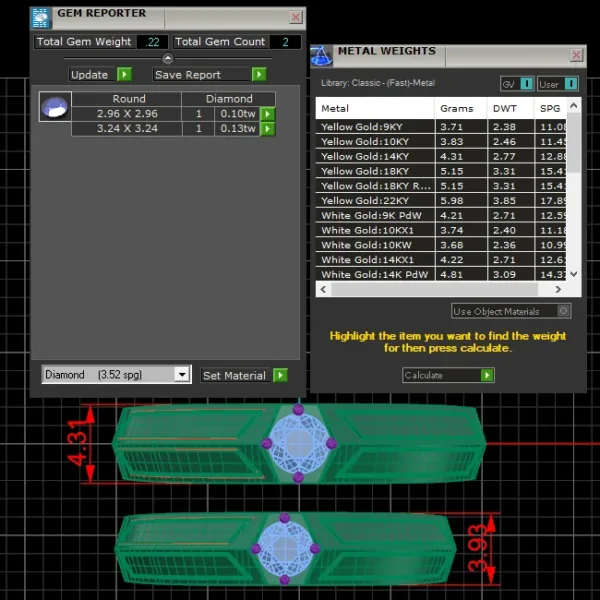
Task: Click the green arrow next to Update
Action: (124, 74)
